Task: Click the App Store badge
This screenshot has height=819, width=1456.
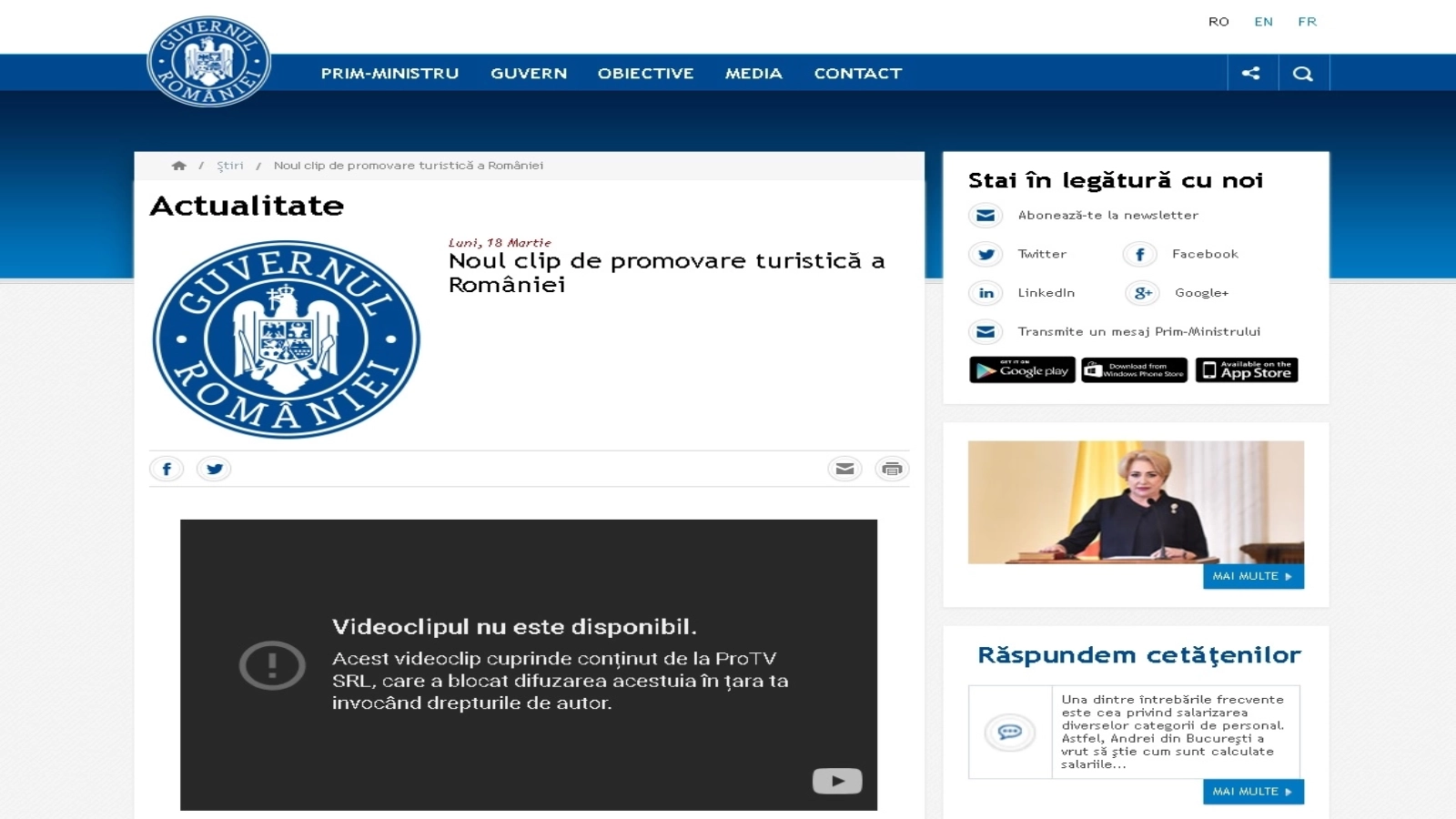Action: click(x=1246, y=370)
